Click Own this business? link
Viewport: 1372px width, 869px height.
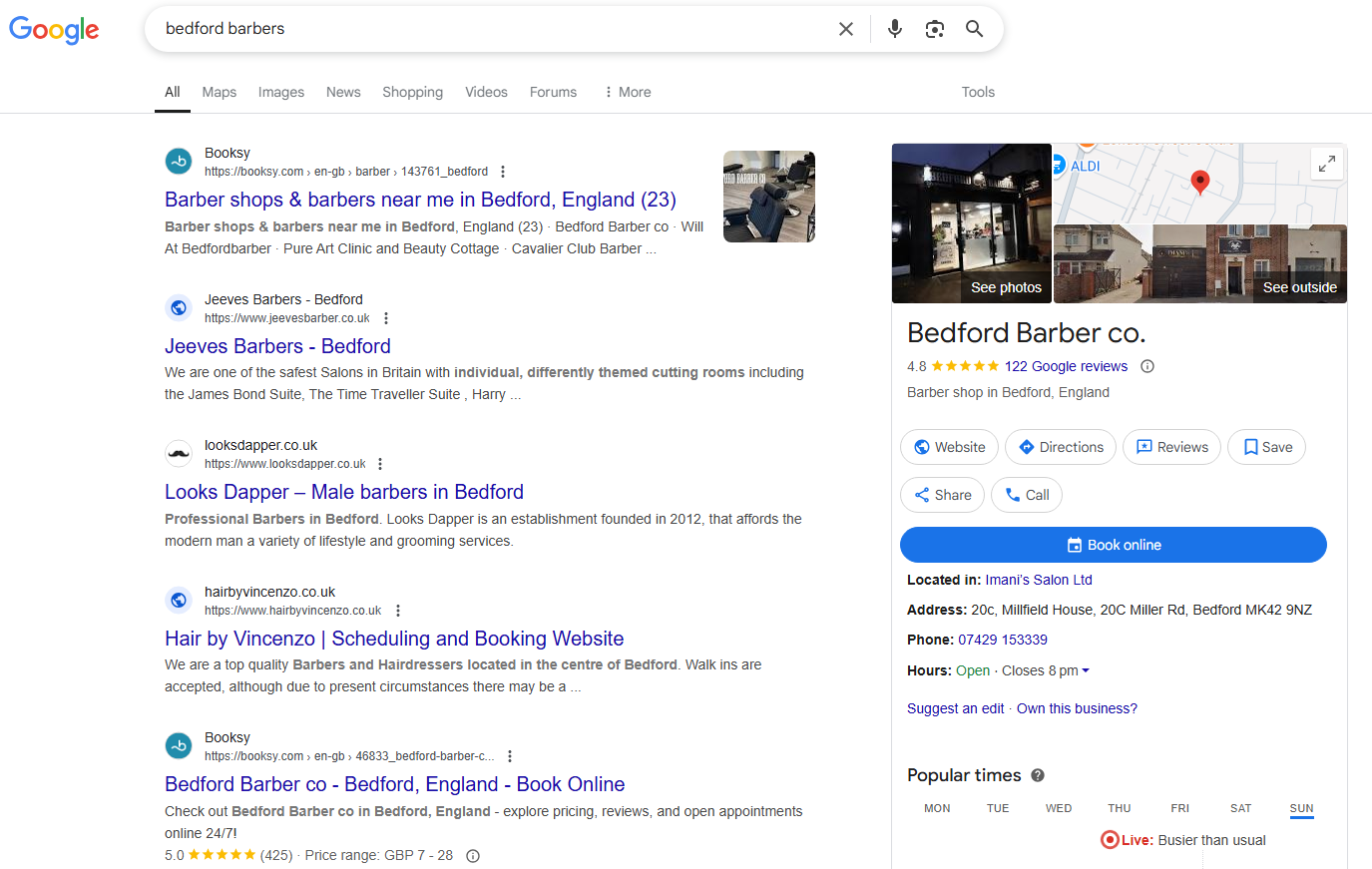(1077, 708)
